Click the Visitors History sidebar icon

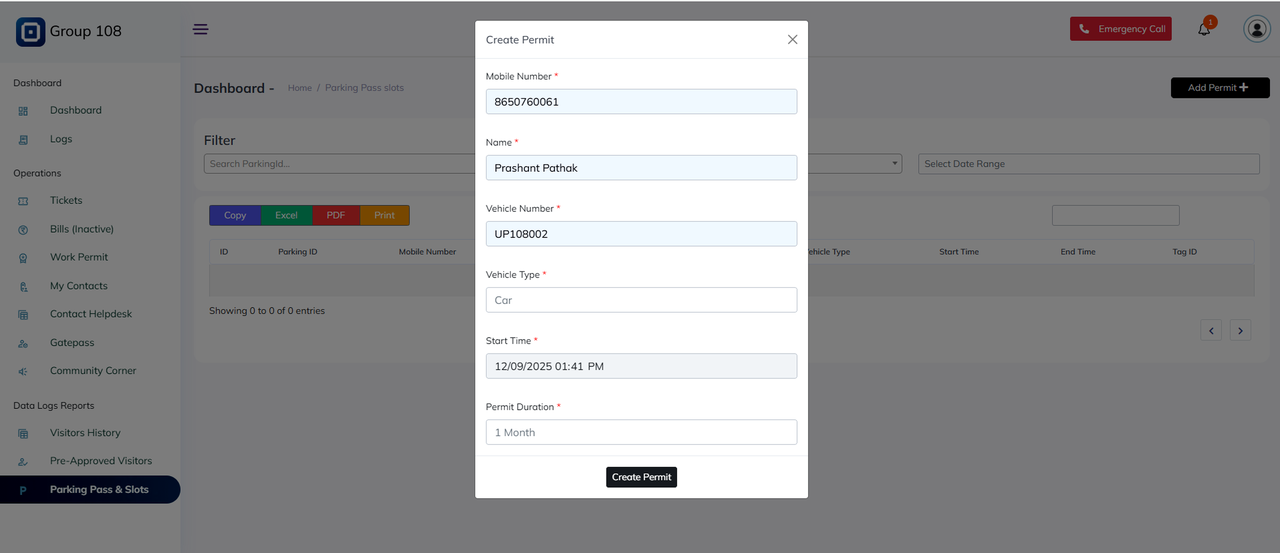[23, 434]
